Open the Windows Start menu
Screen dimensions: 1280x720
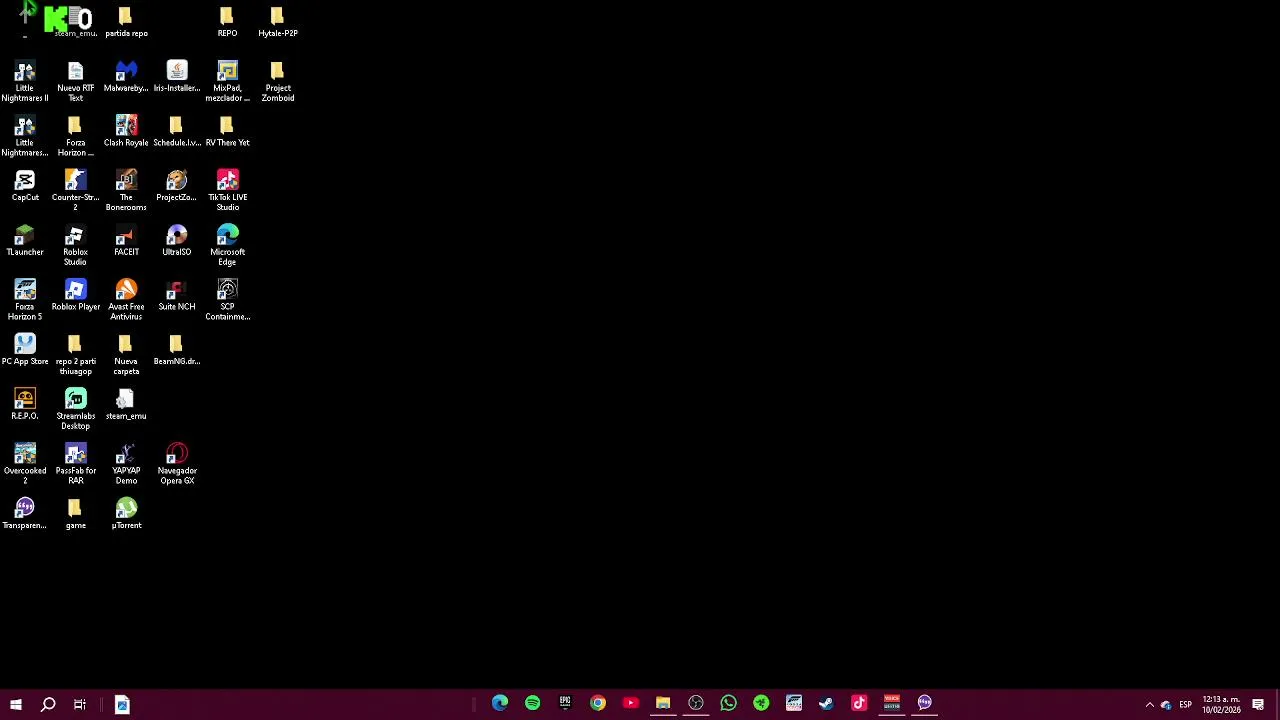click(x=16, y=705)
